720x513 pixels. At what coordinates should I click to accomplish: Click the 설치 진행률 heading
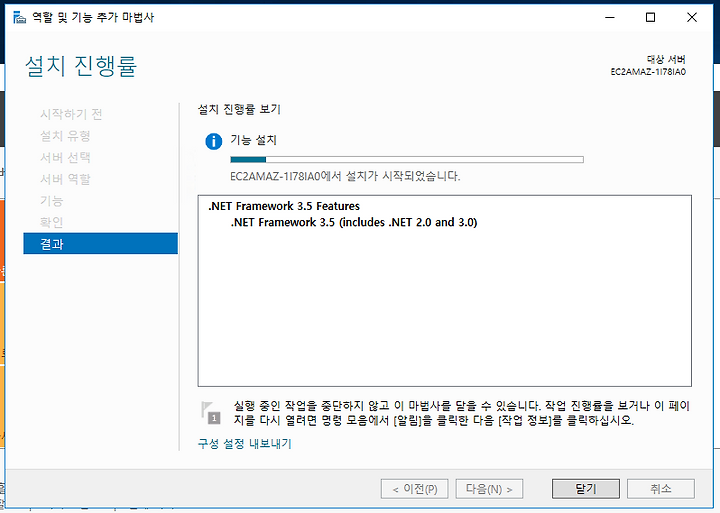pos(81,66)
